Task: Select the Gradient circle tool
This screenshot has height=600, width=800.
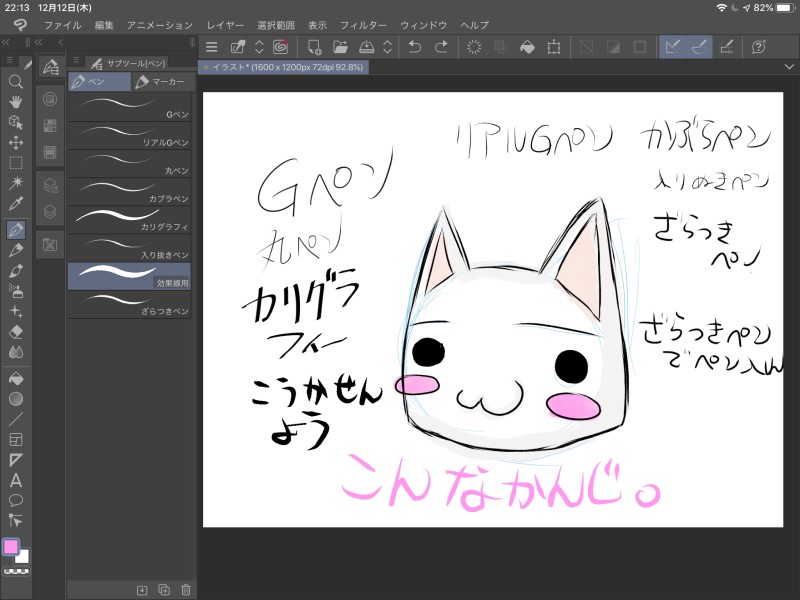Action: (x=16, y=399)
